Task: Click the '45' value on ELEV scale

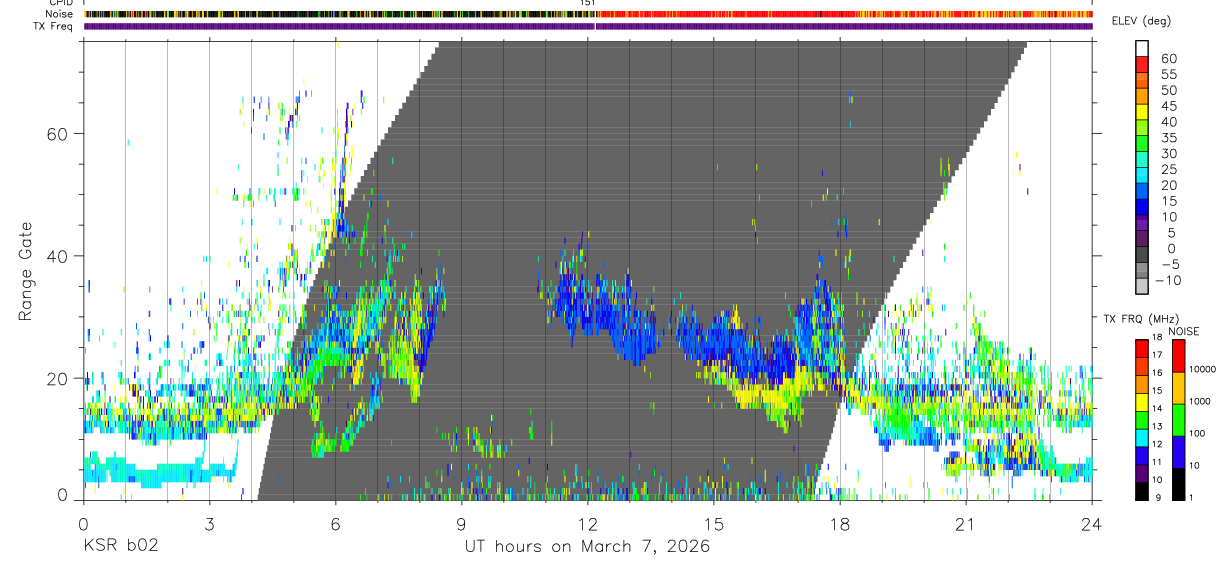Action: (1168, 106)
